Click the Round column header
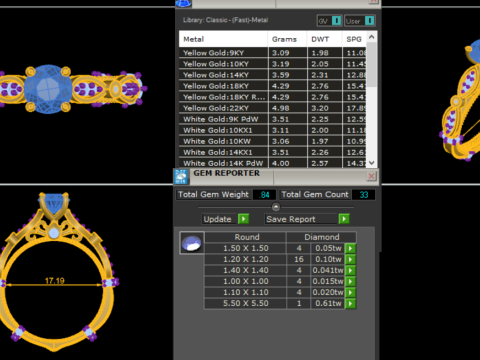480x360 pixels. tap(246, 237)
